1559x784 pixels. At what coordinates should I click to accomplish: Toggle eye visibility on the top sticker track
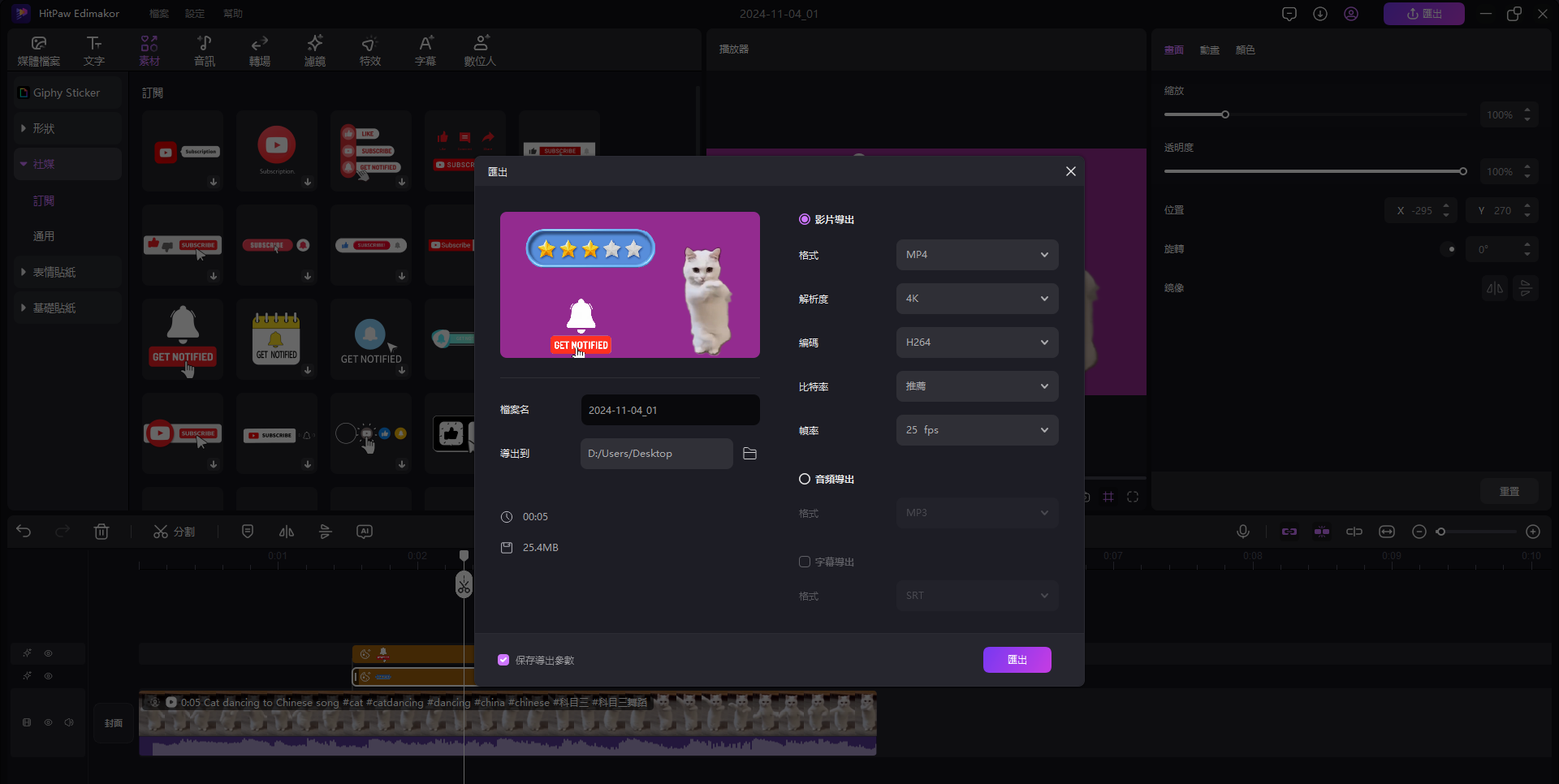[49, 653]
